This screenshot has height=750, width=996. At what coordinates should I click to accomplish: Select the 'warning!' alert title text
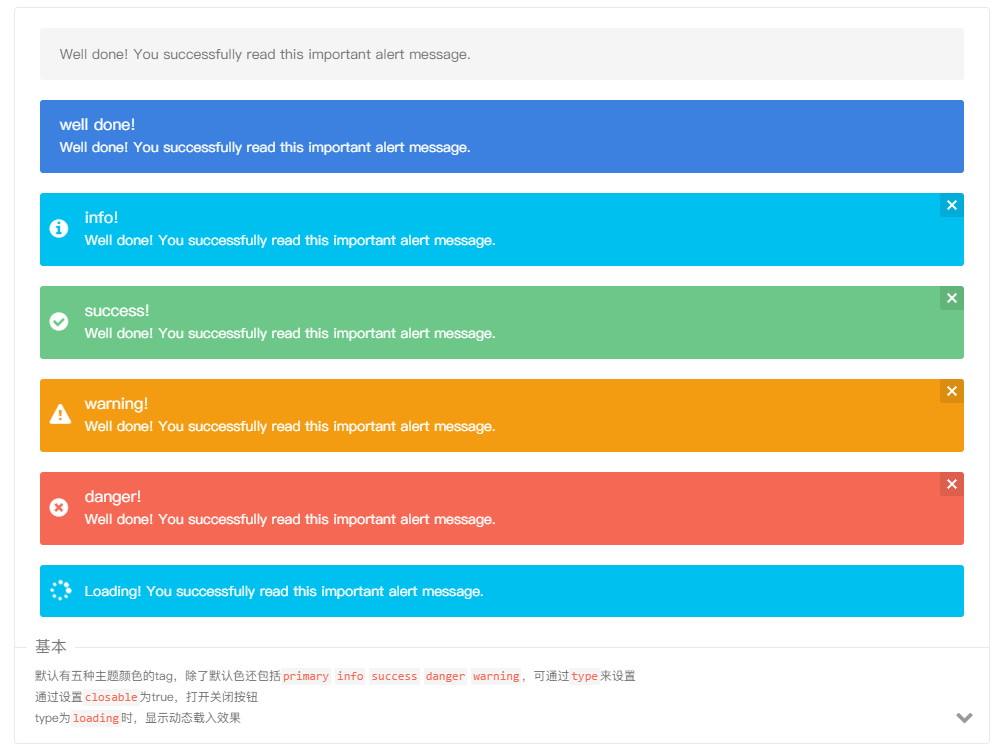116,403
